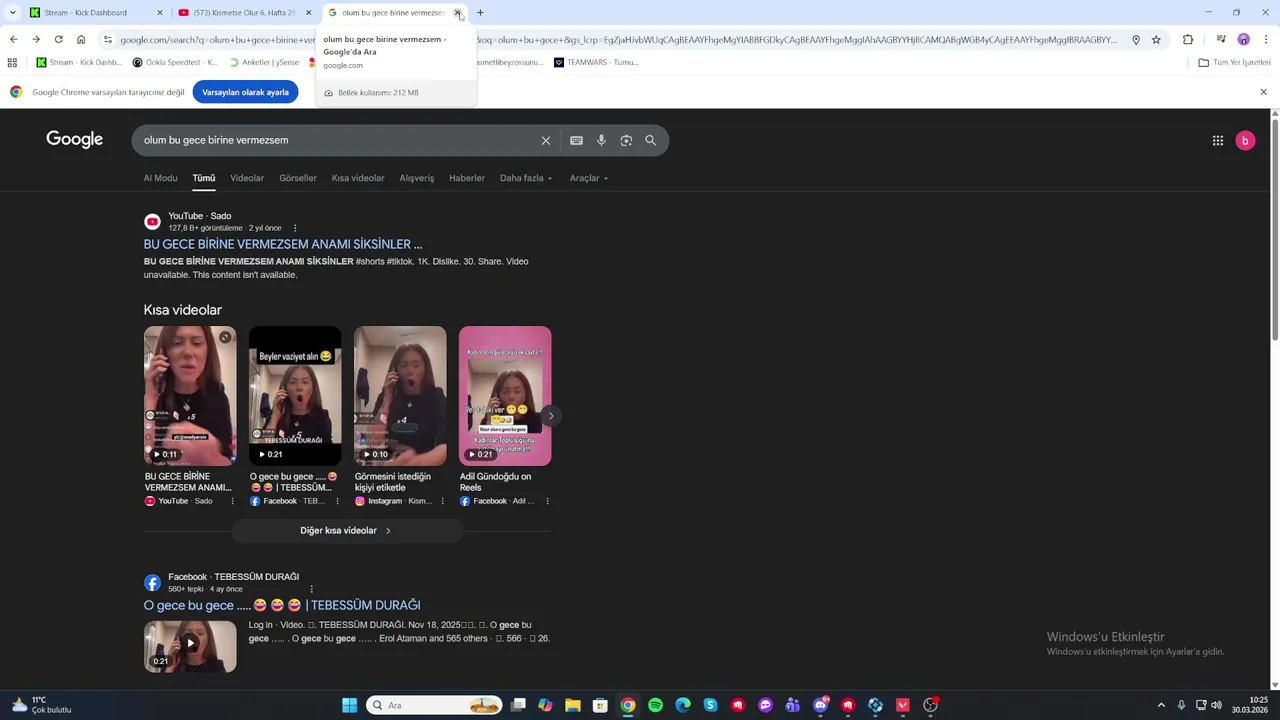Screen dimensions: 1280x720
Task: Go forward in browser history
Action: (36, 40)
